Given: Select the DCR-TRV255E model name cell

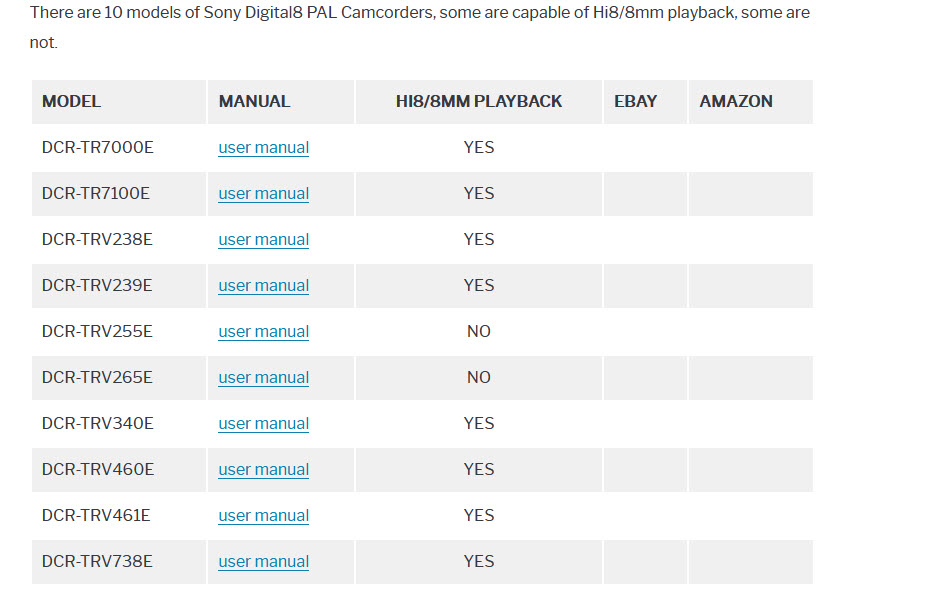Looking at the screenshot, I should [x=97, y=332].
